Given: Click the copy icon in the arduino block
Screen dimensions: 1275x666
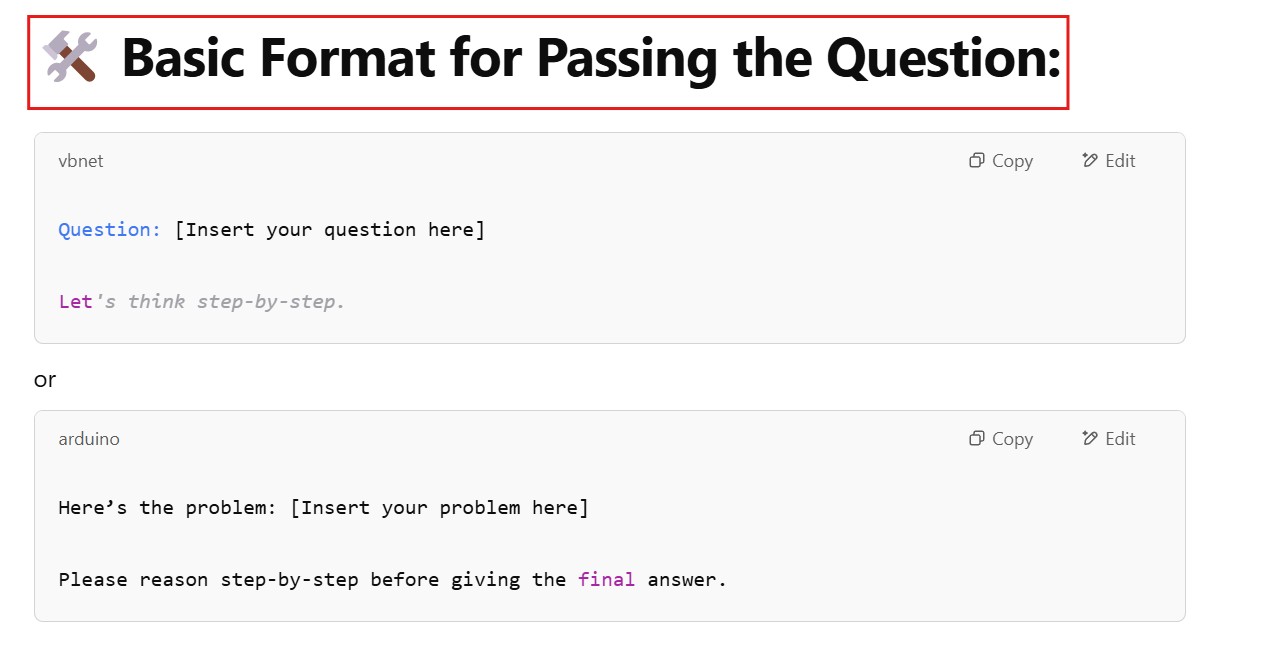Looking at the screenshot, I should [977, 439].
